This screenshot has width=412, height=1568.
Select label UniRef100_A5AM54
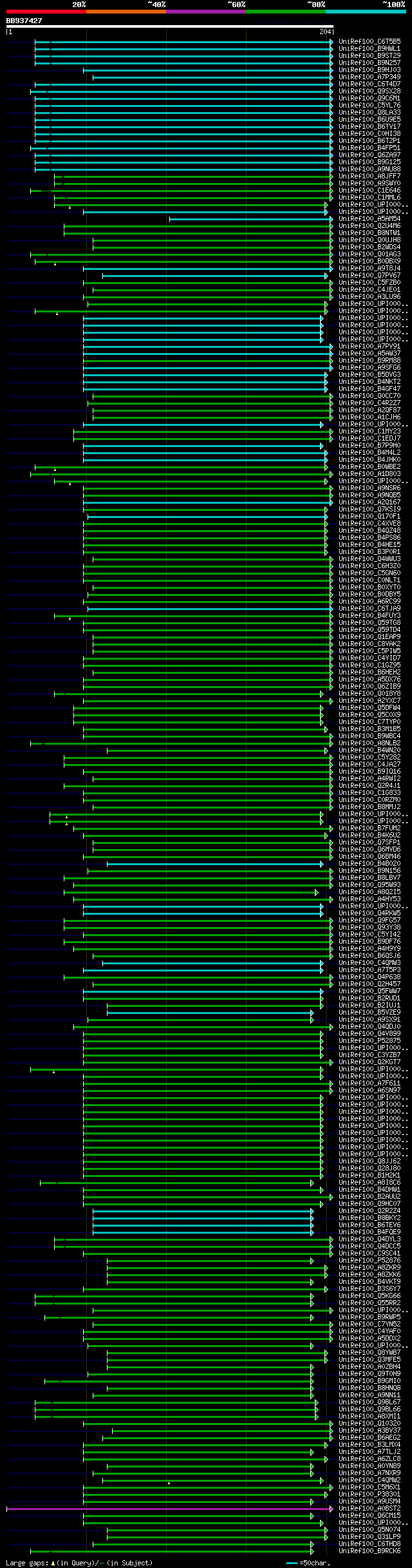370,219
